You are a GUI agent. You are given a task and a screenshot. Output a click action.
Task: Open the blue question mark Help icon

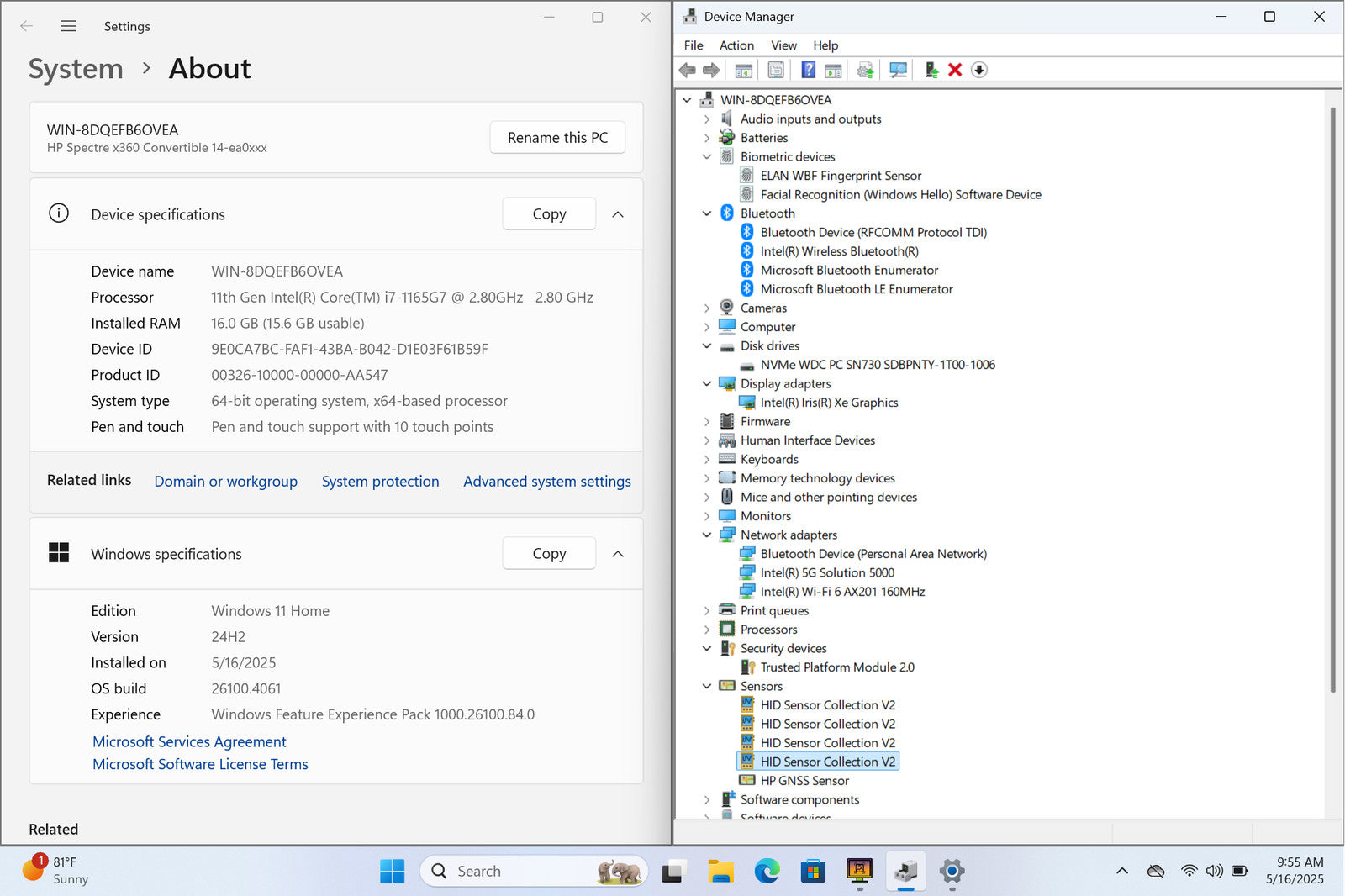(808, 70)
